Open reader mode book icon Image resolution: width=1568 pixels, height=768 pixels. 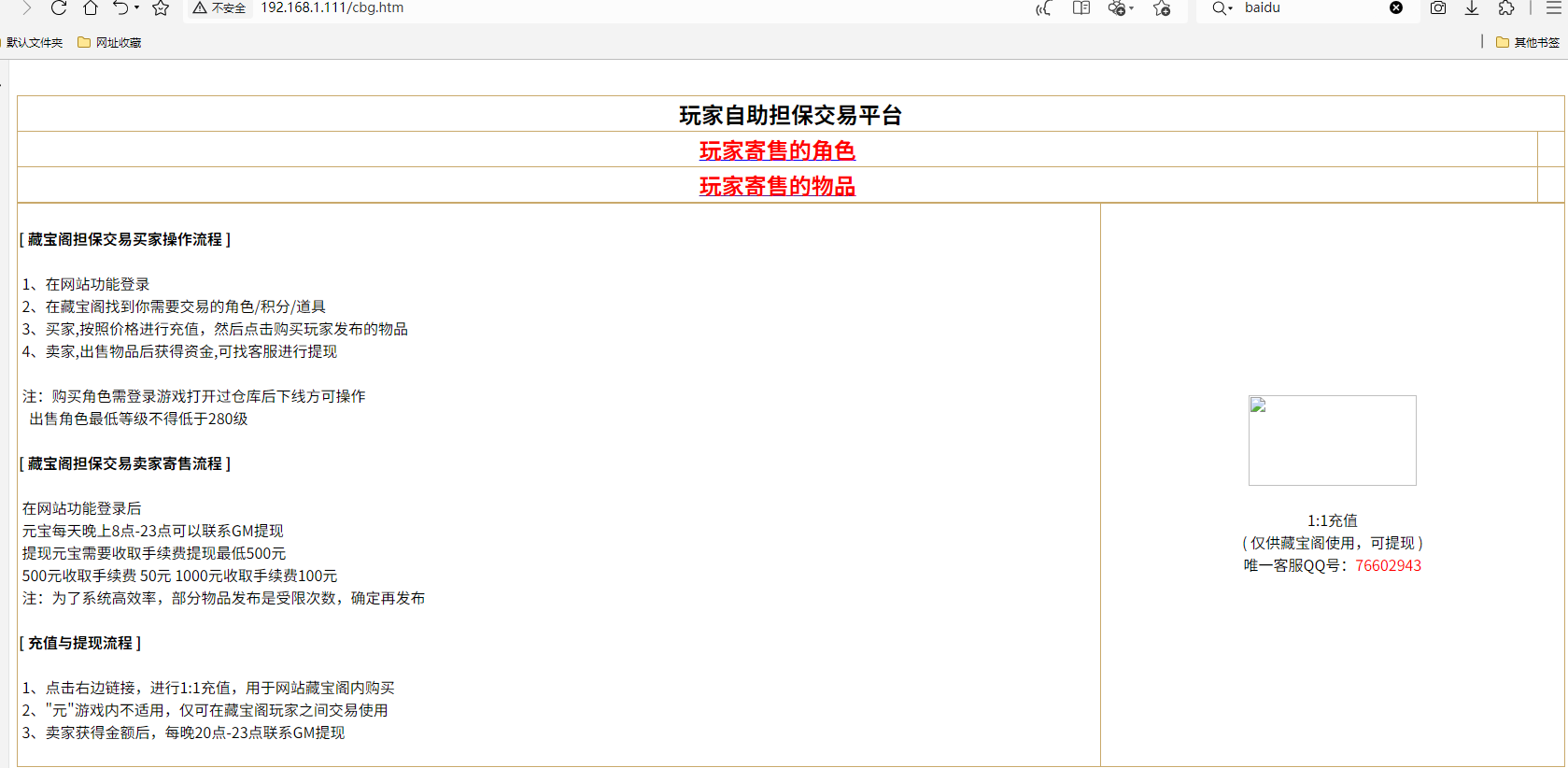[x=1081, y=7]
